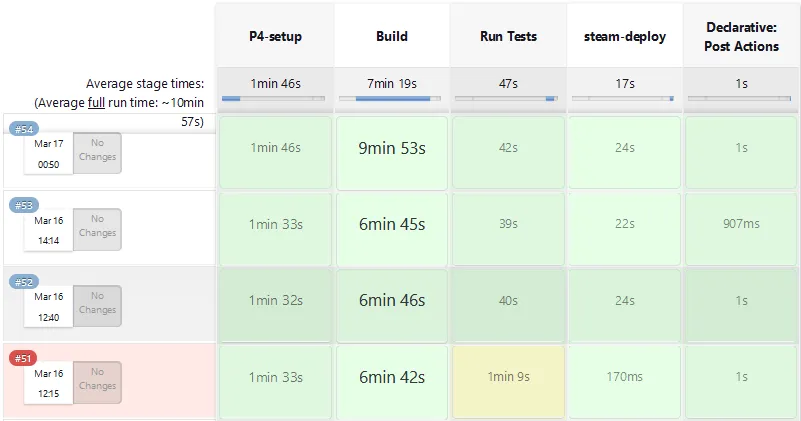Click the failed #51 build badge
The width and height of the screenshot is (801, 421).
click(24, 358)
